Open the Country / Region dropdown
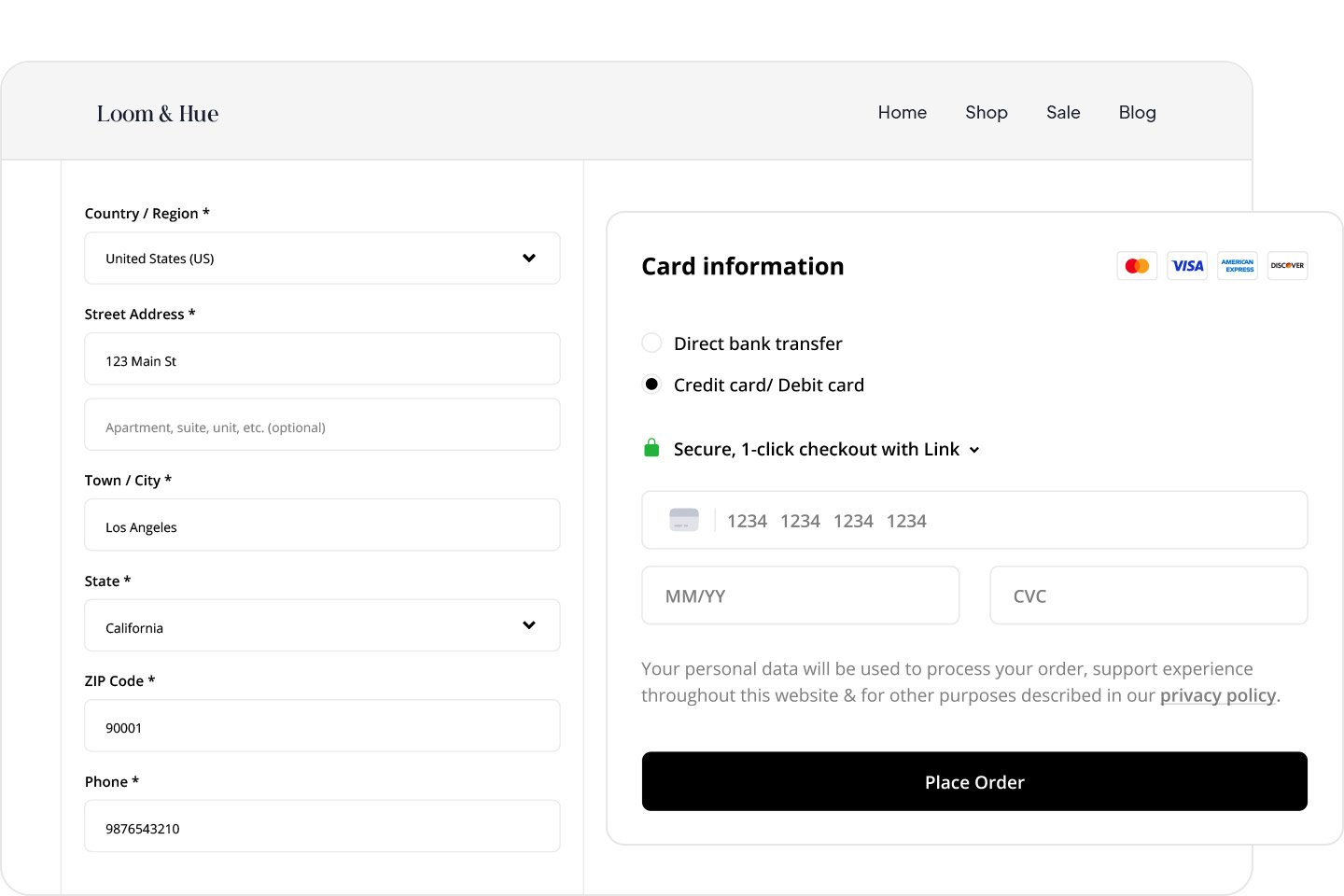This screenshot has width=1344, height=896. (322, 258)
